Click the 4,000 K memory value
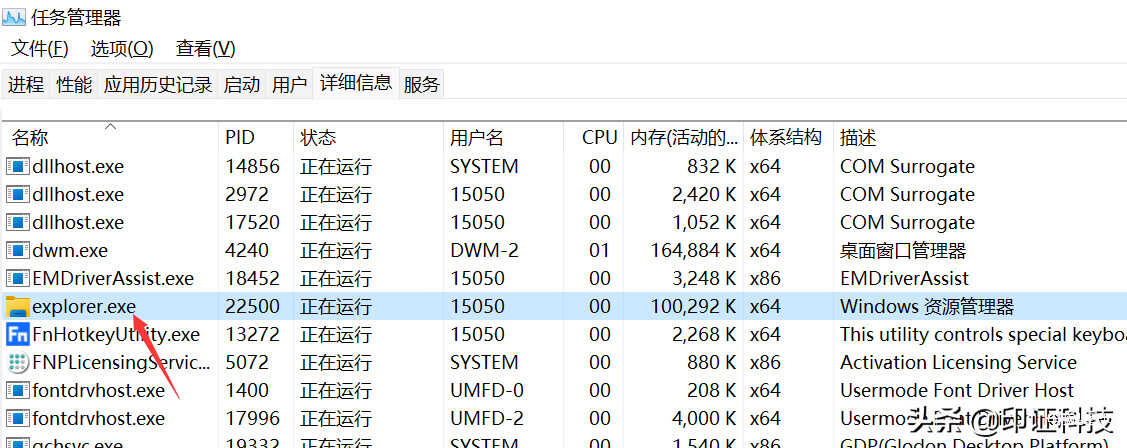The width and height of the screenshot is (1127, 448). 702,419
